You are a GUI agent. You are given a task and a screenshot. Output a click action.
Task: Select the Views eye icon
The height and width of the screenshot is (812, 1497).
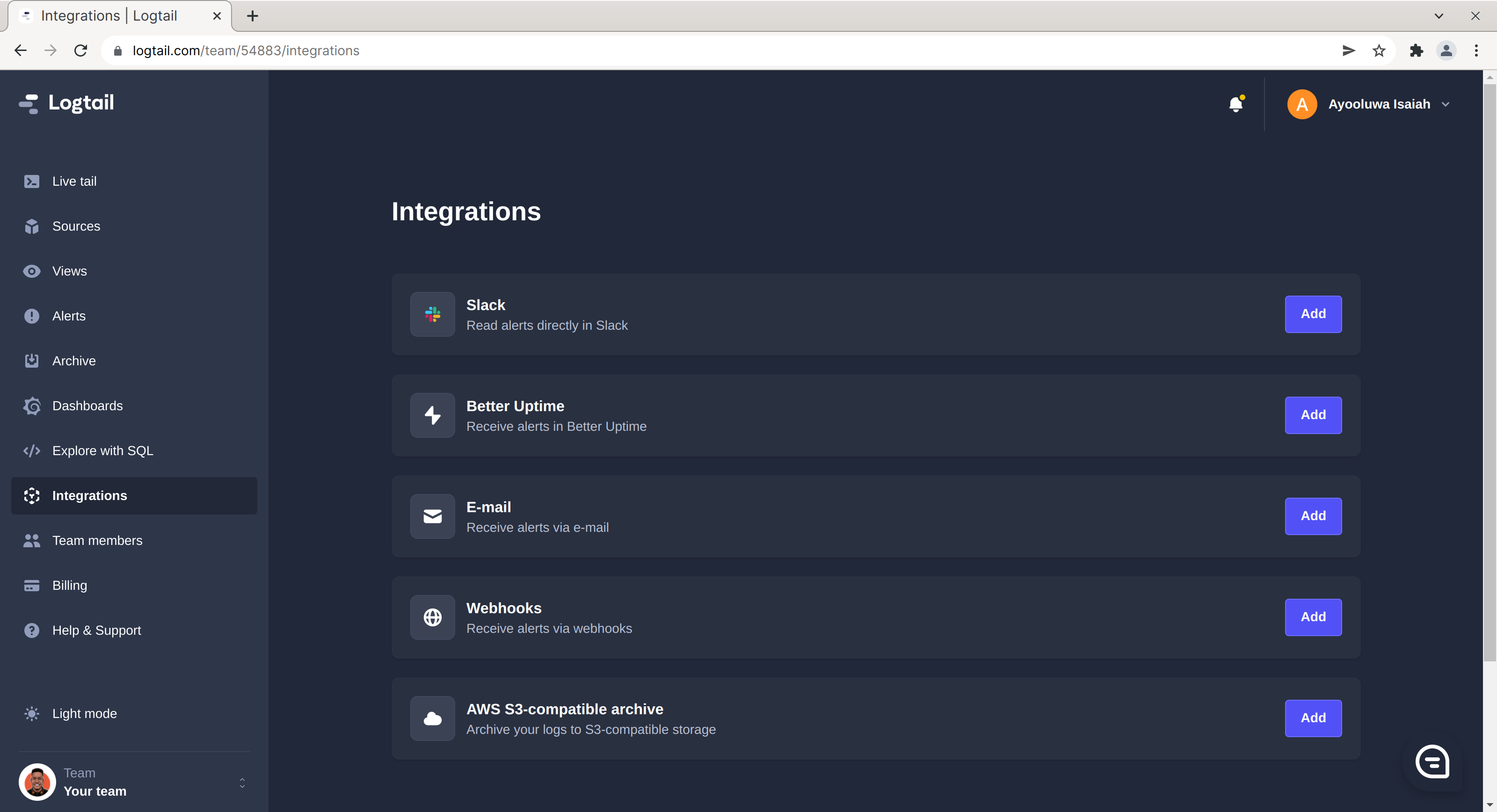[x=32, y=271]
